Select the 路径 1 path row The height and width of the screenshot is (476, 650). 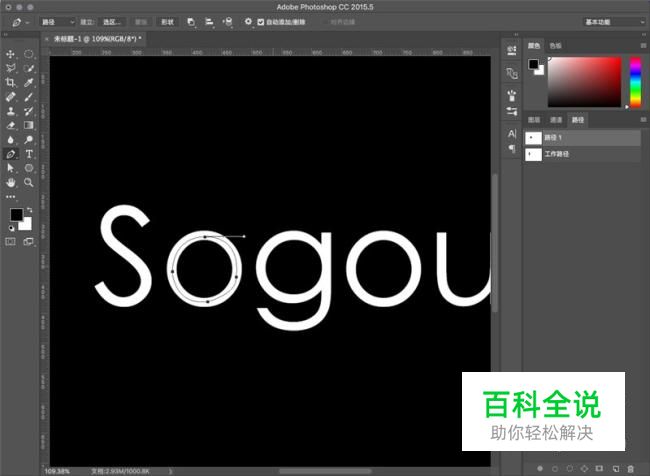(583, 138)
